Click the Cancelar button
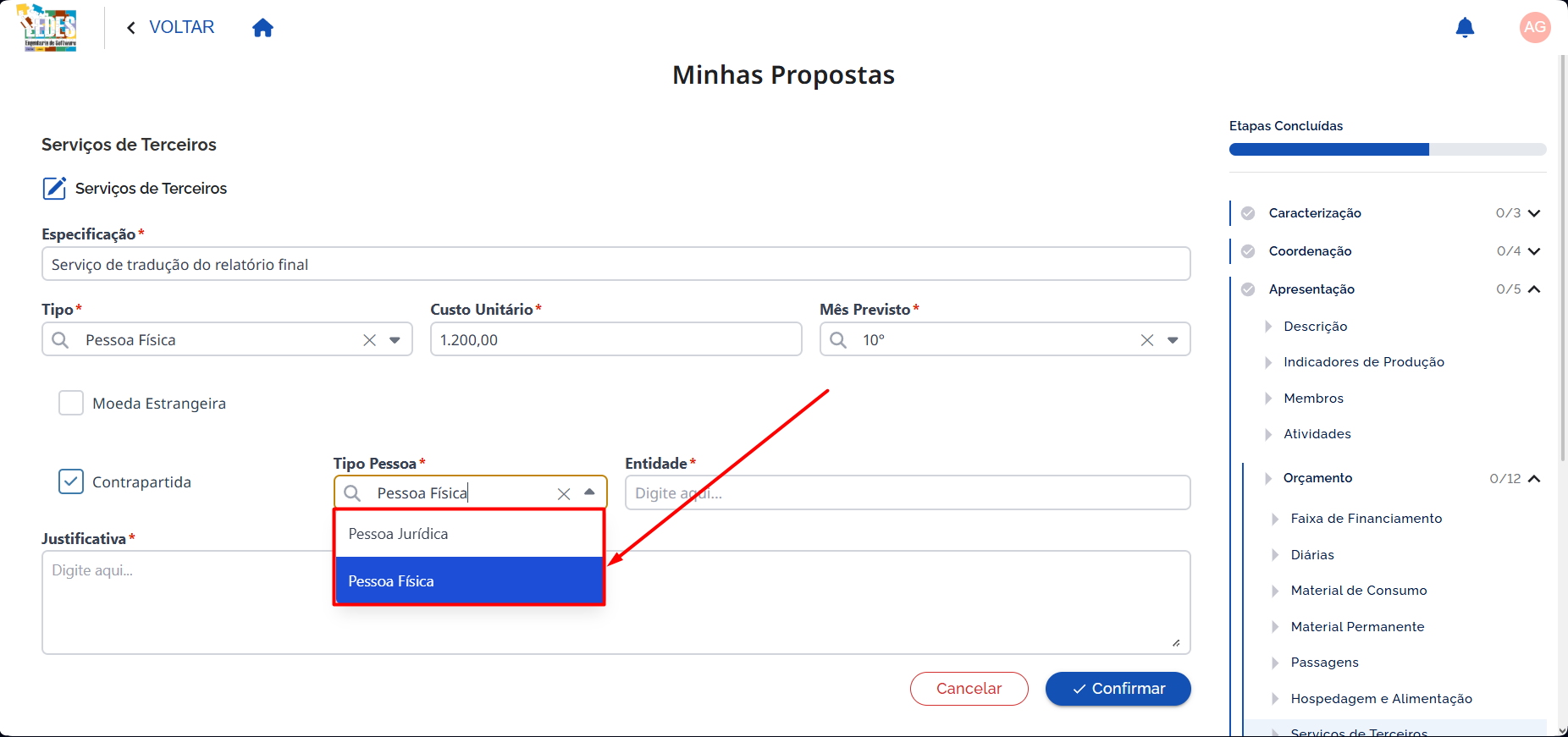Image resolution: width=1568 pixels, height=737 pixels. click(x=969, y=689)
